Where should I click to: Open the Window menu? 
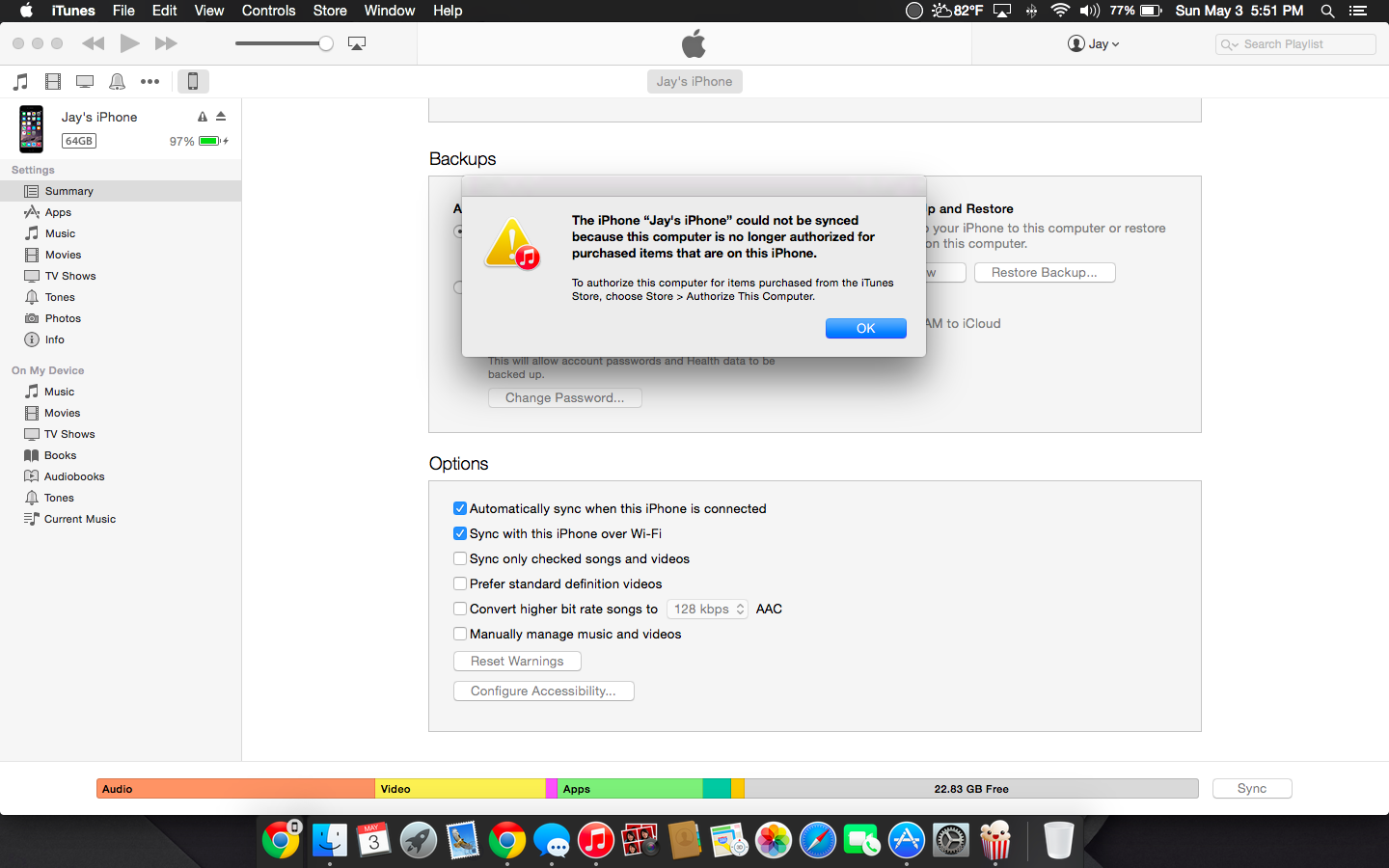click(390, 11)
